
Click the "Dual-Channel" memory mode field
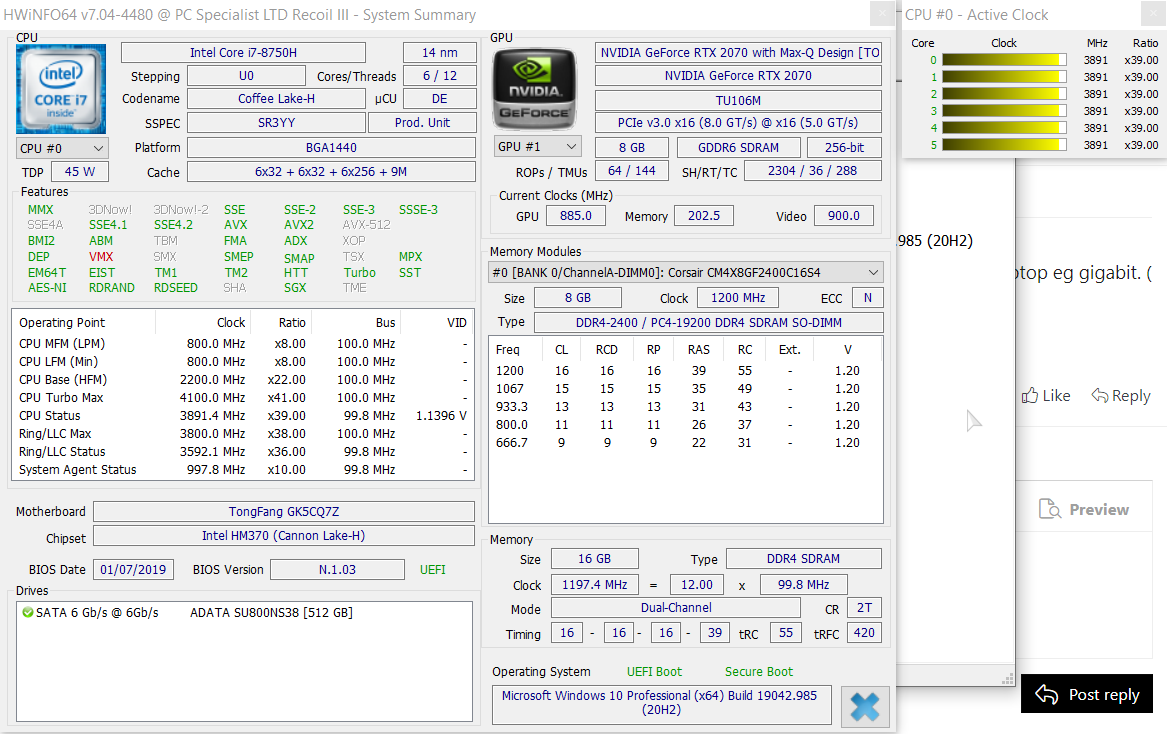tap(676, 607)
